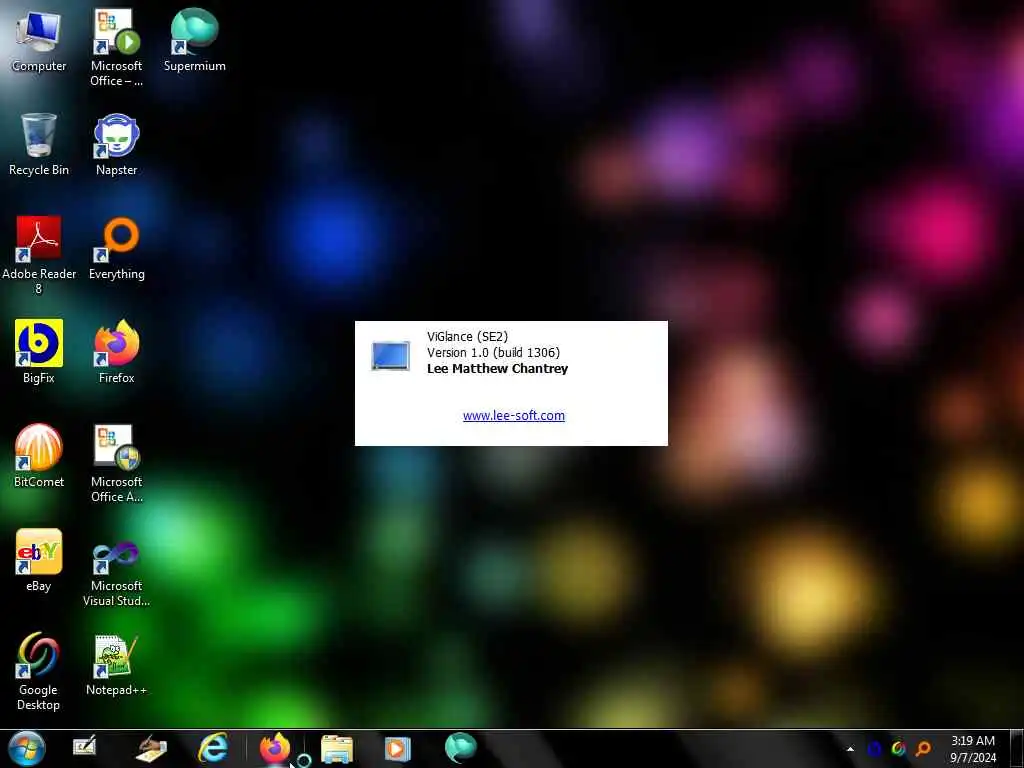The width and height of the screenshot is (1024, 768).
Task: Select the BitComet desktop shortcut
Action: [x=39, y=456]
